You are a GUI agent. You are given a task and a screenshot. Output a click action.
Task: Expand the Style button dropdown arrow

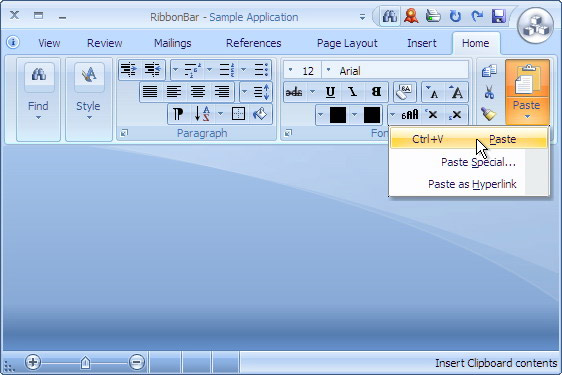tap(89, 118)
